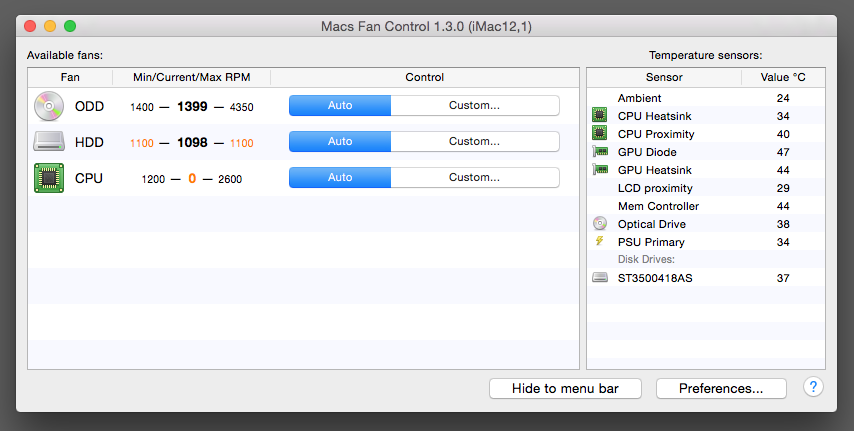
Task: Click the CPU fan name label
Action: 89,178
